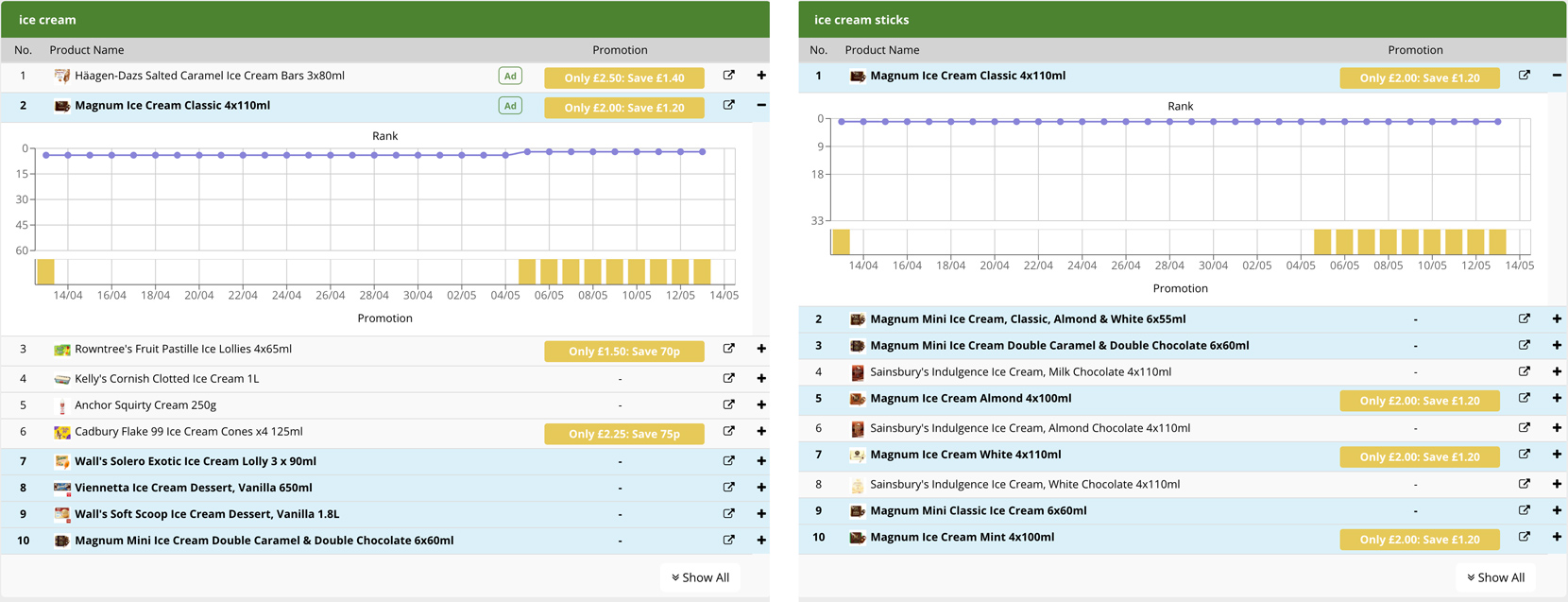Open external link for Magnum Mini Double Caramel in ice cream panel
Viewport: 1568px width, 602px height.
pyautogui.click(x=728, y=541)
